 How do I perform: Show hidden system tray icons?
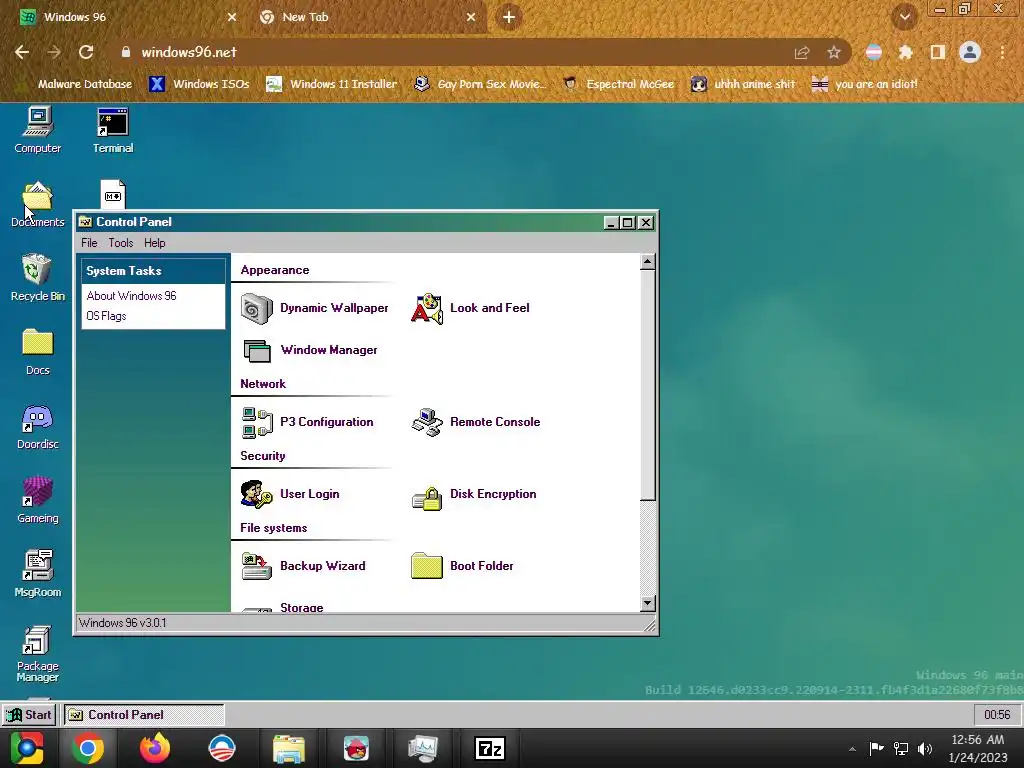coord(852,749)
